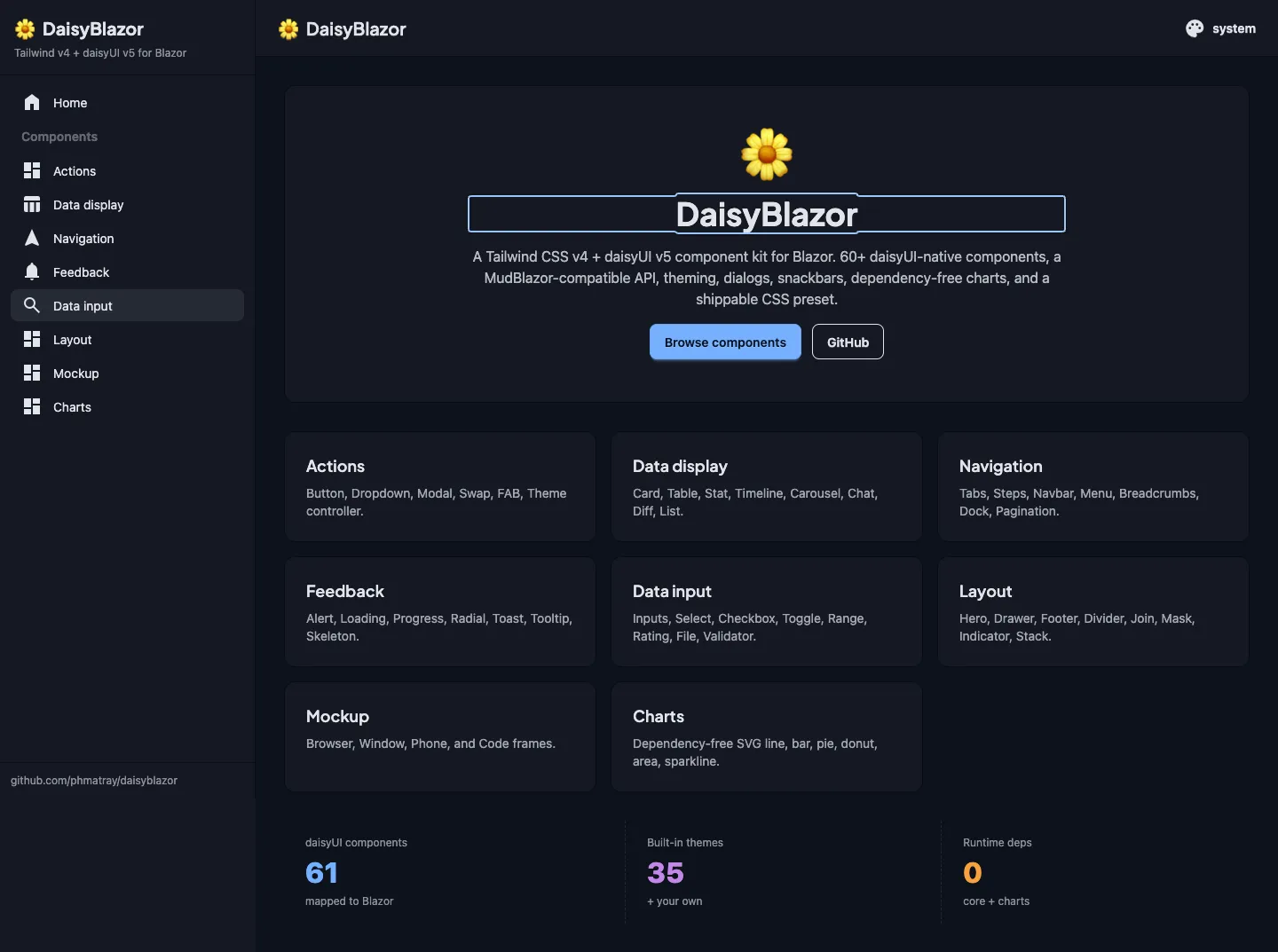Screen dimensions: 1278x952
Task: Click the 'Tailwind v4 + daisyUI v5 for Blazor' subtitle
Action: click(100, 53)
